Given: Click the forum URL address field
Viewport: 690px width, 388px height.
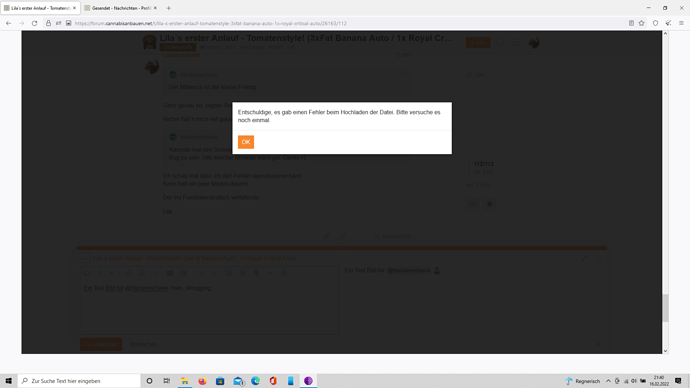Looking at the screenshot, I should coord(343,23).
